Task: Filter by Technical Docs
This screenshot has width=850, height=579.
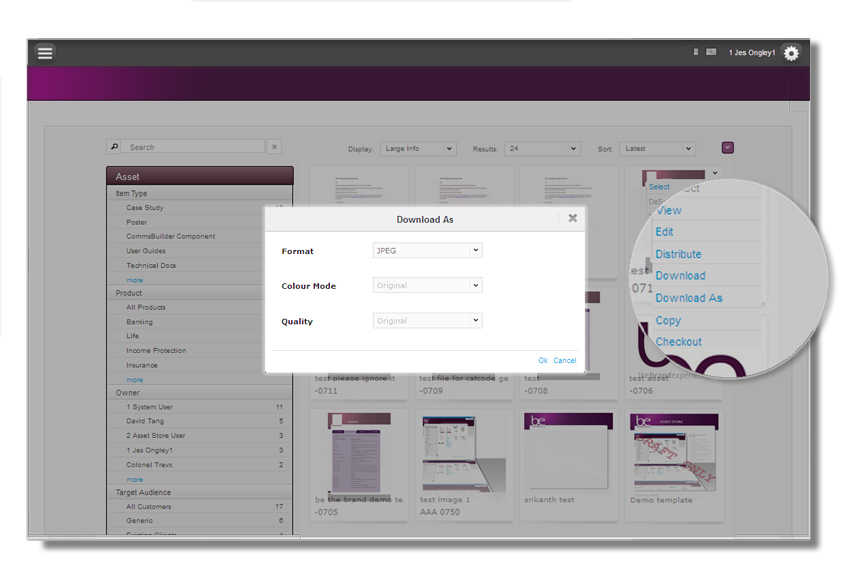Action: tap(151, 266)
